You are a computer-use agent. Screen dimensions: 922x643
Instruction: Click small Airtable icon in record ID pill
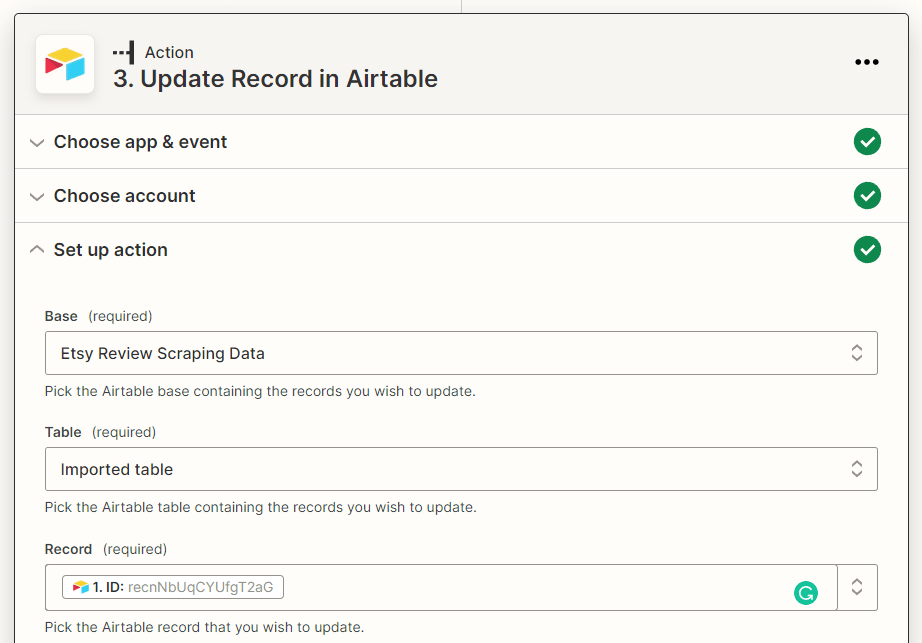pyautogui.click(x=81, y=587)
